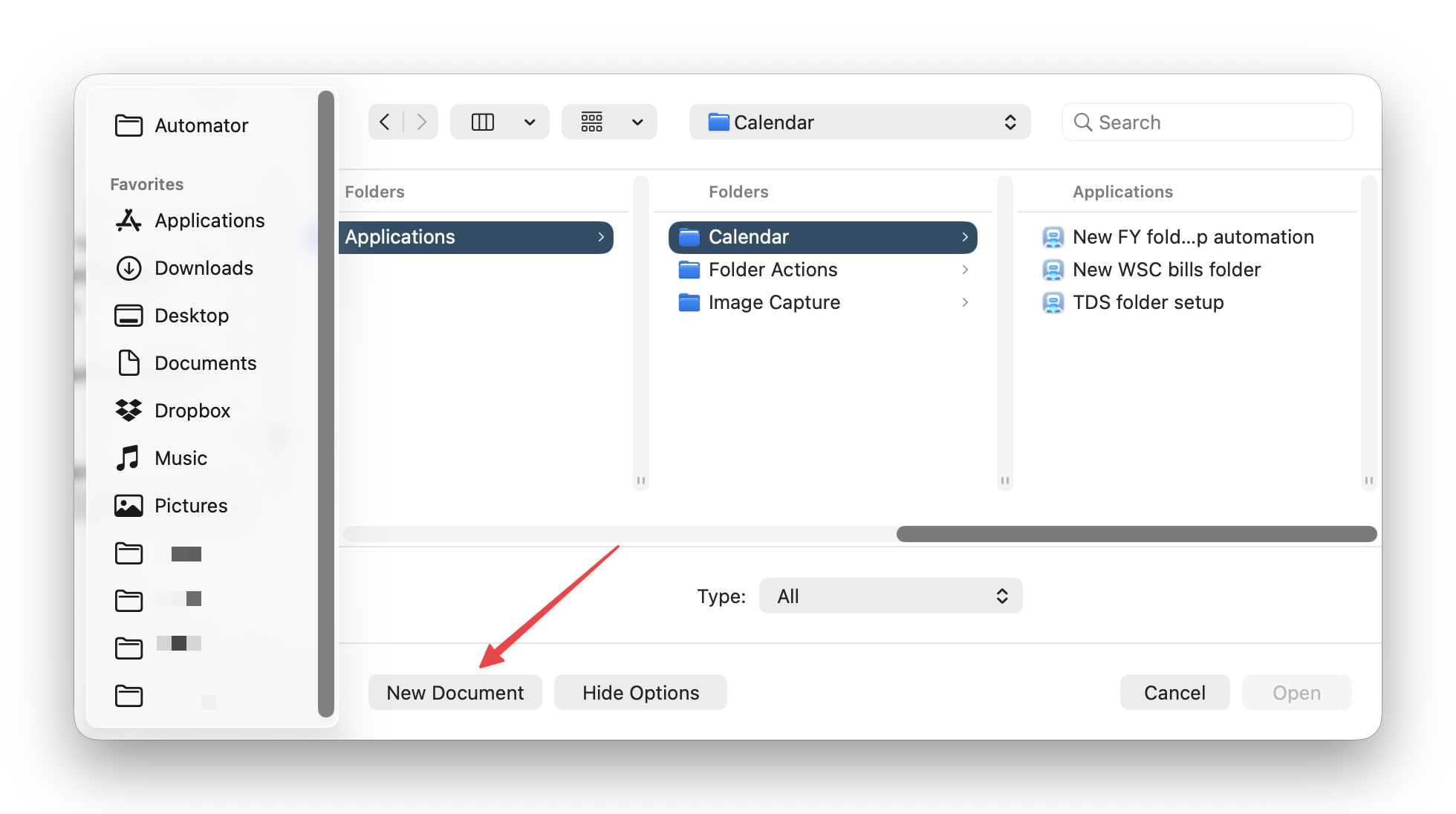Open the view options chevron next to columns icon
The width and height of the screenshot is (1456, 814).
(x=529, y=121)
